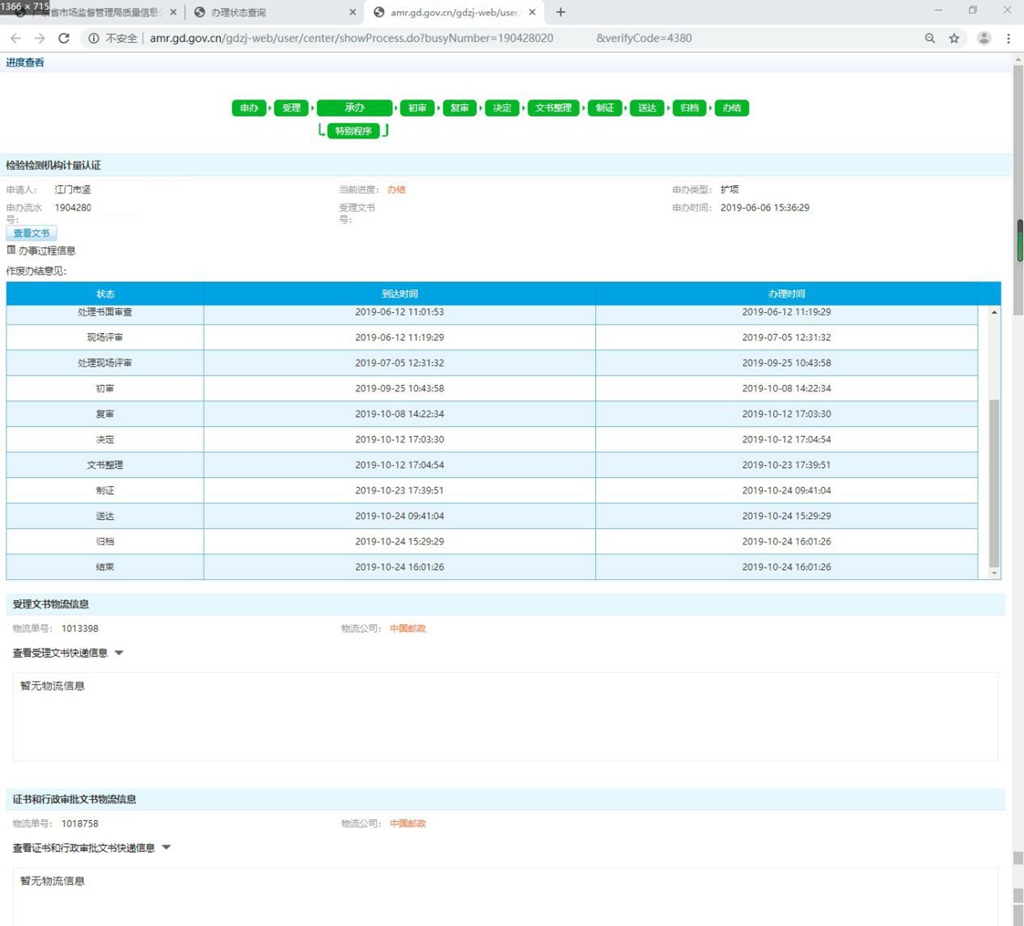Image resolution: width=1024 pixels, height=926 pixels.
Task: Click the URL address bar
Action: coord(500,38)
